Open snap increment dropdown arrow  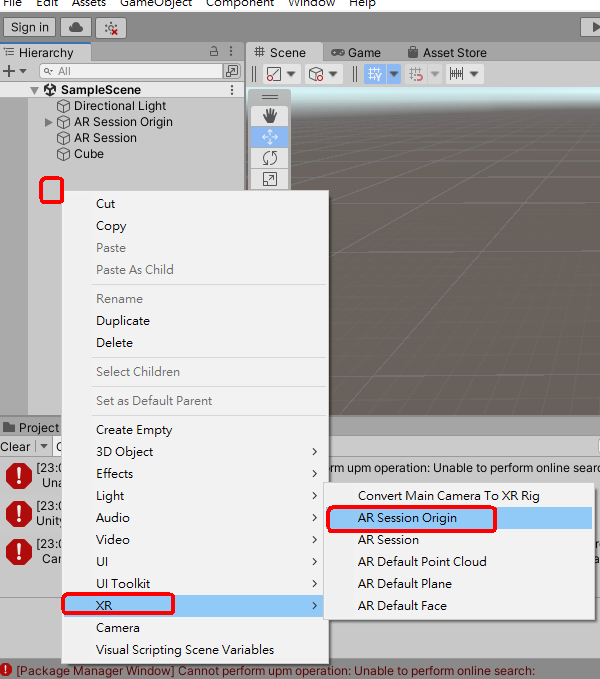[474, 74]
